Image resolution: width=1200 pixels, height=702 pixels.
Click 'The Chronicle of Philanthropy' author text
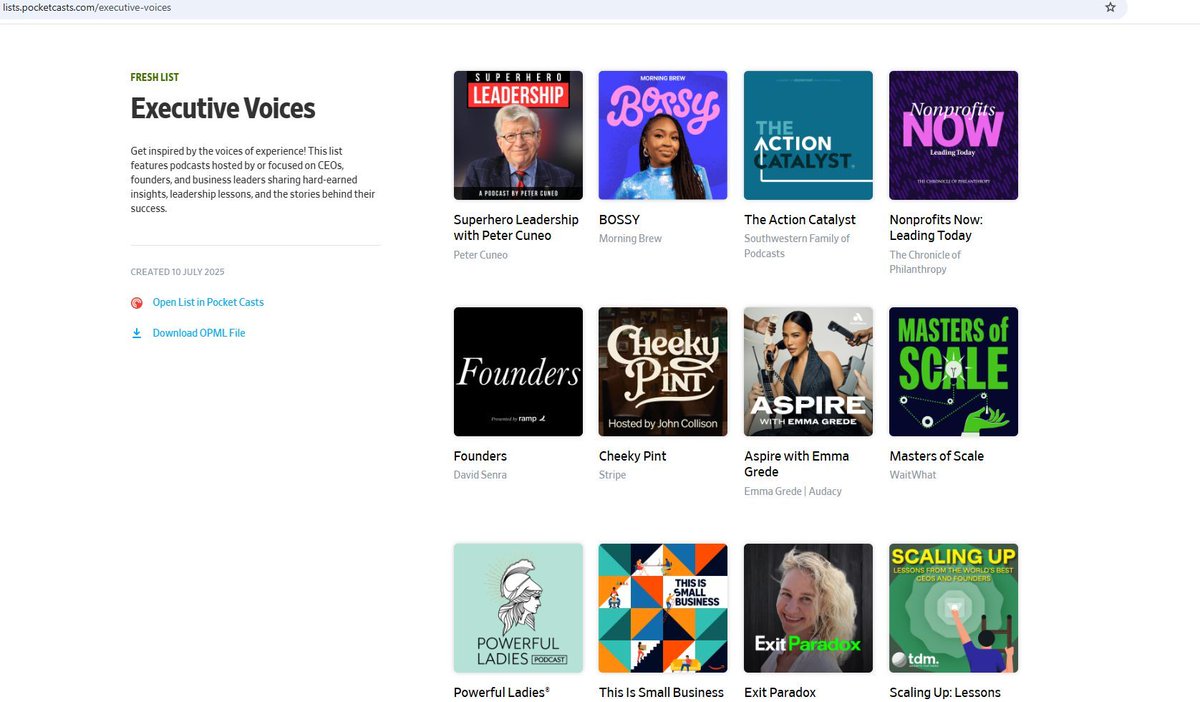click(925, 262)
